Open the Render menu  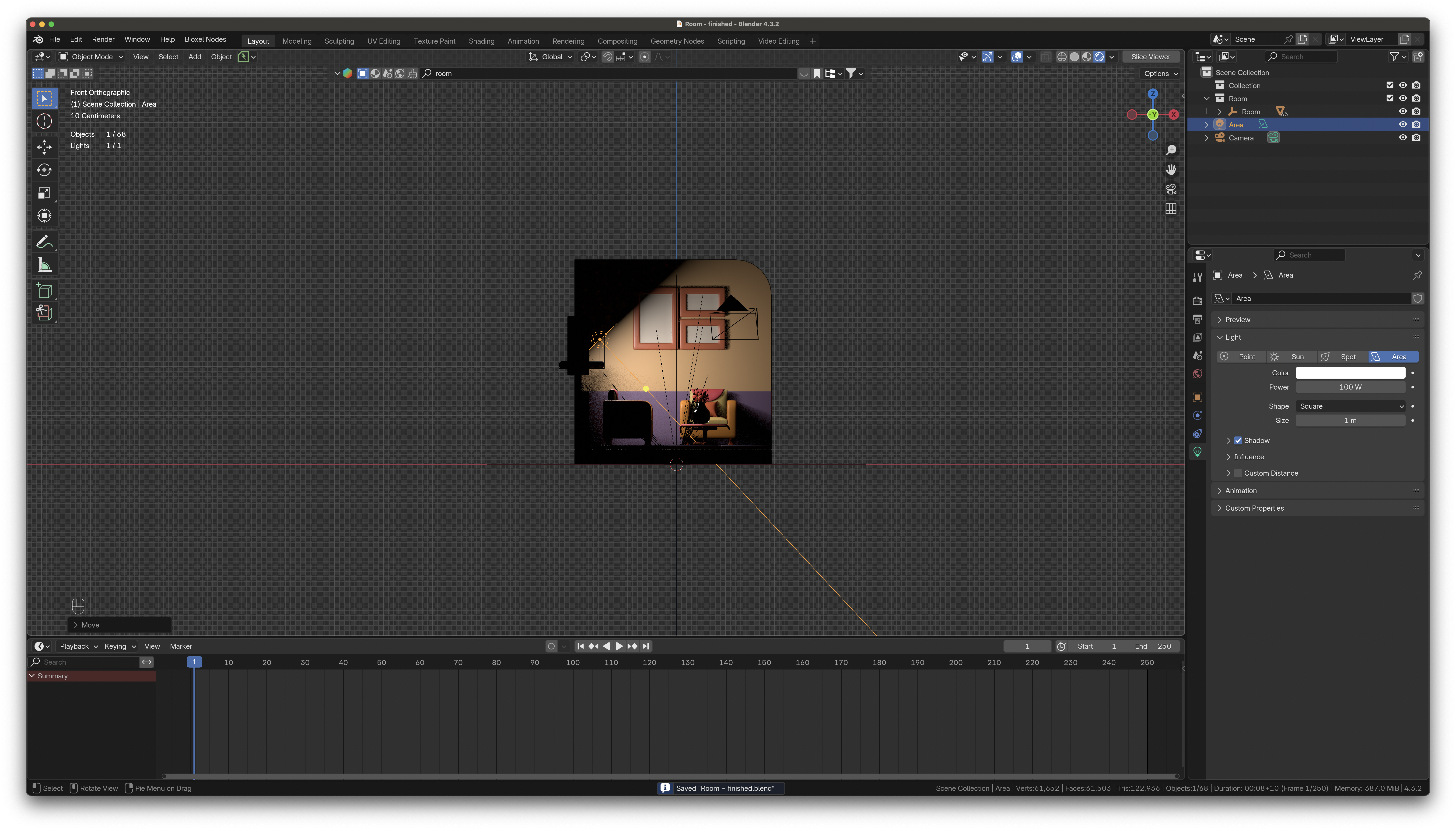[x=103, y=39]
